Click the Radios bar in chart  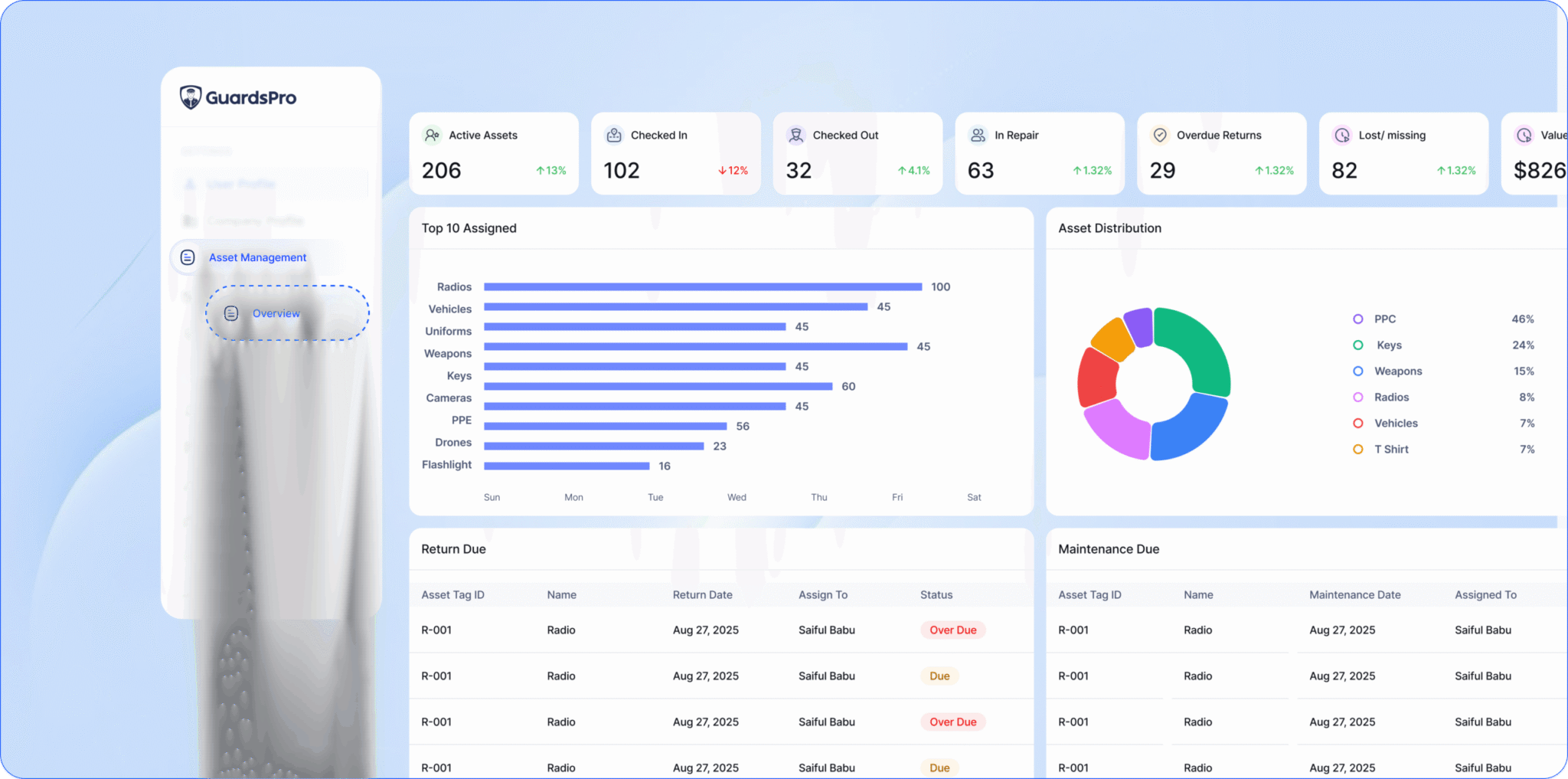702,286
